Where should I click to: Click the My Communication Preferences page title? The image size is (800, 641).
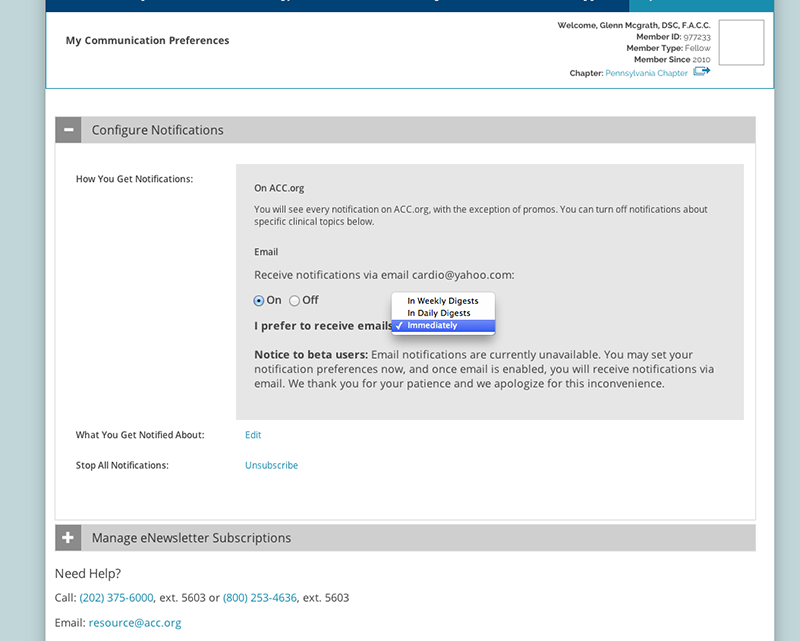pos(147,41)
